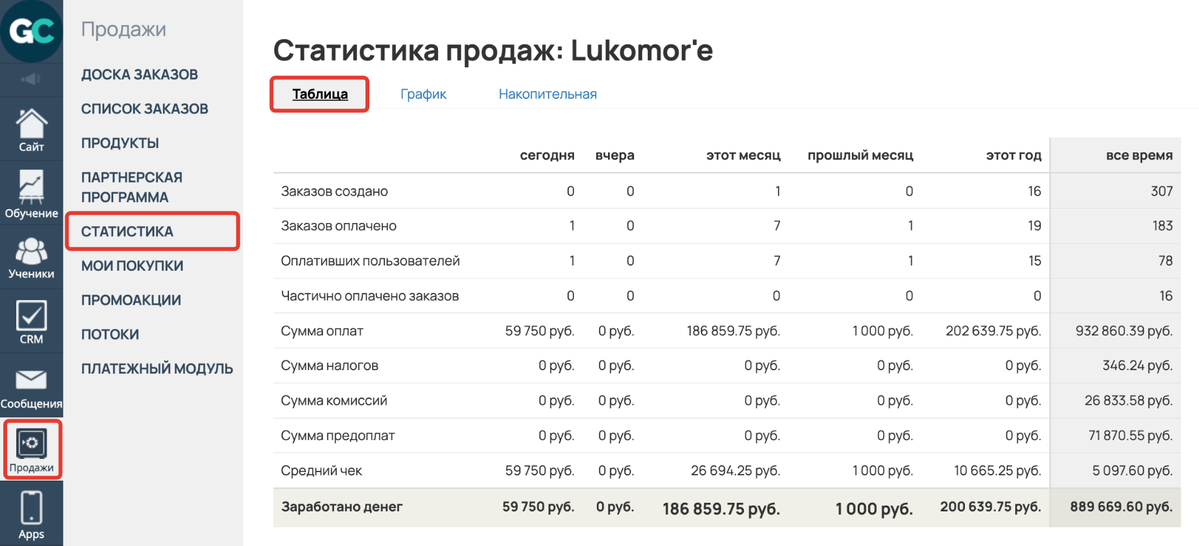Image resolution: width=1199 pixels, height=546 pixels.
Task: Click the 307 orders all-time value
Action: coord(1162,191)
